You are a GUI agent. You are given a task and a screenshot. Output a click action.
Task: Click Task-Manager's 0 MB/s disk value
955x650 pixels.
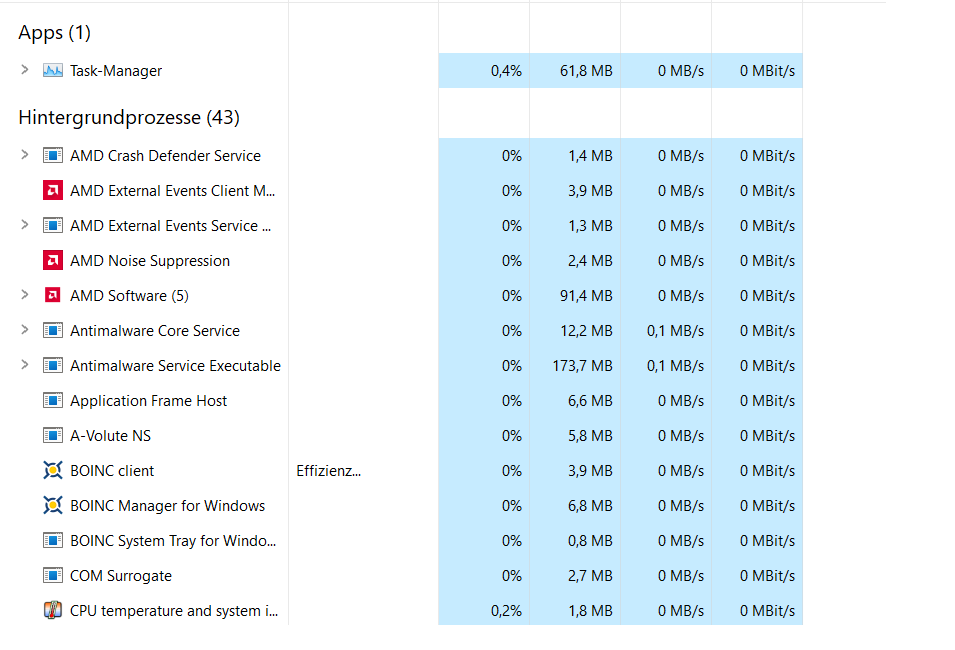[x=681, y=71]
